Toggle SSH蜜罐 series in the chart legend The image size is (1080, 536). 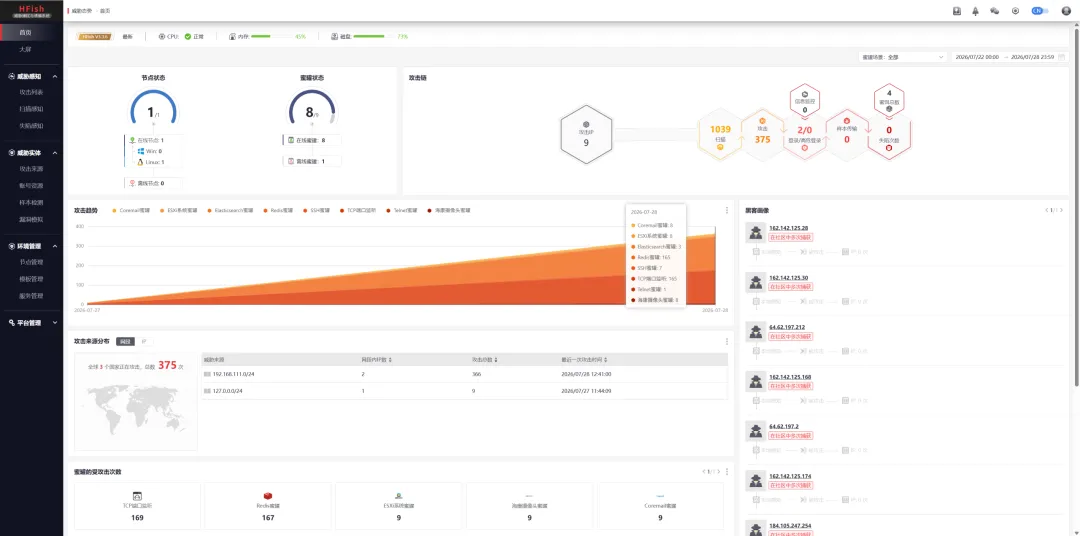coord(316,210)
